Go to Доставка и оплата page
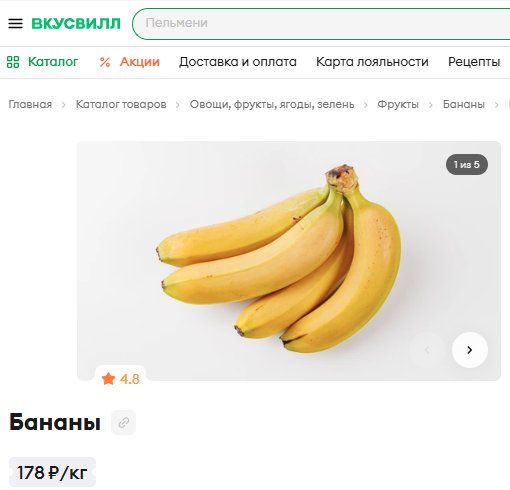The image size is (510, 490). click(x=238, y=62)
